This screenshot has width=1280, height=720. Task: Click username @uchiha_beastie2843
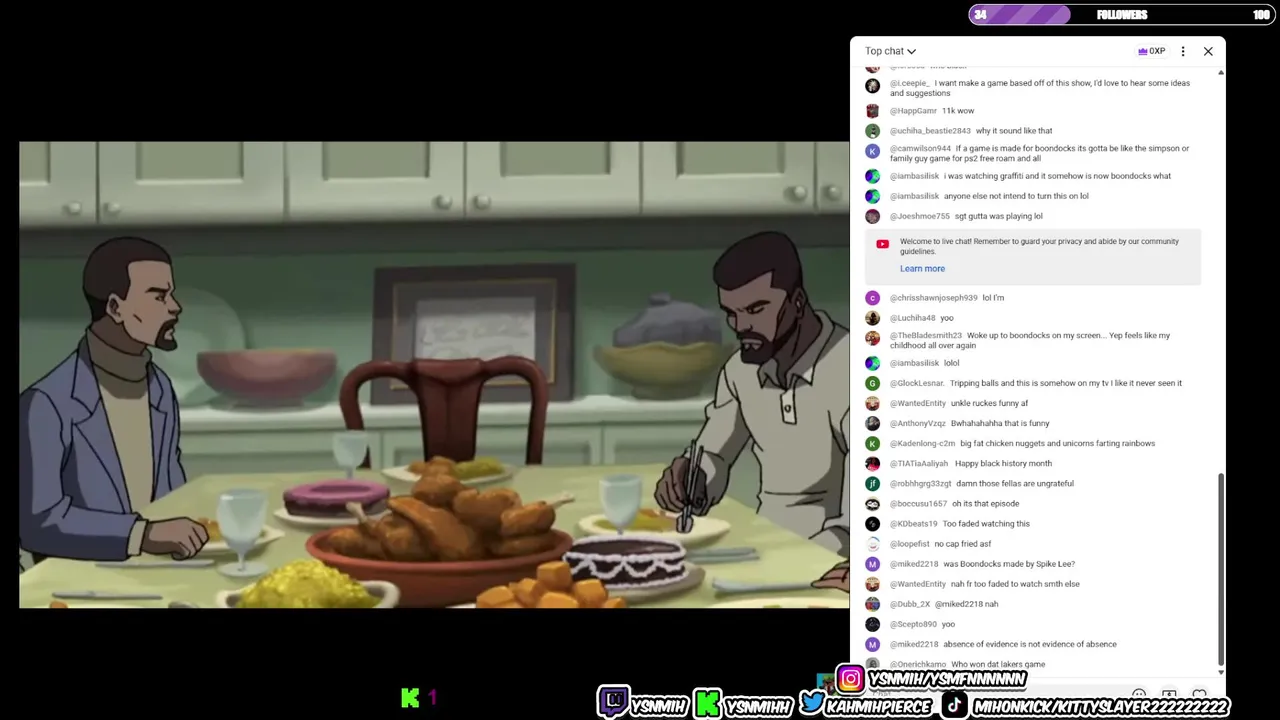930,131
